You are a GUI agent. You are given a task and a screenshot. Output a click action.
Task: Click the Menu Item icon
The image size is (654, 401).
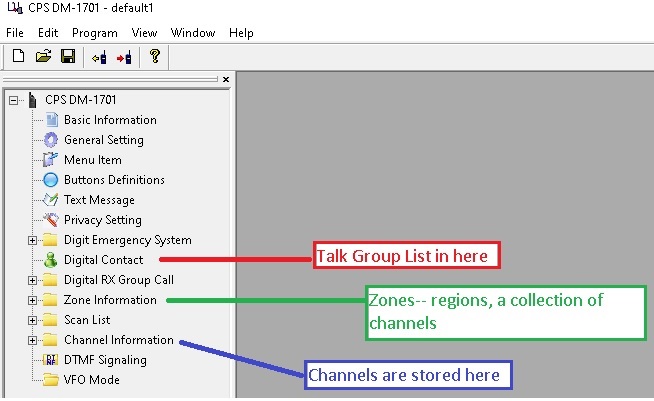[x=50, y=160]
